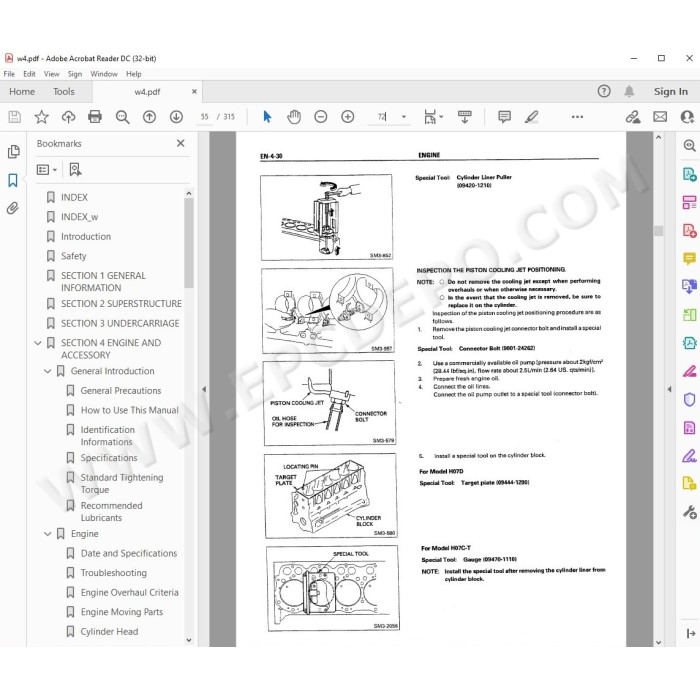Click Find current bookmark icon
The width and height of the screenshot is (700, 700).
(x=75, y=170)
